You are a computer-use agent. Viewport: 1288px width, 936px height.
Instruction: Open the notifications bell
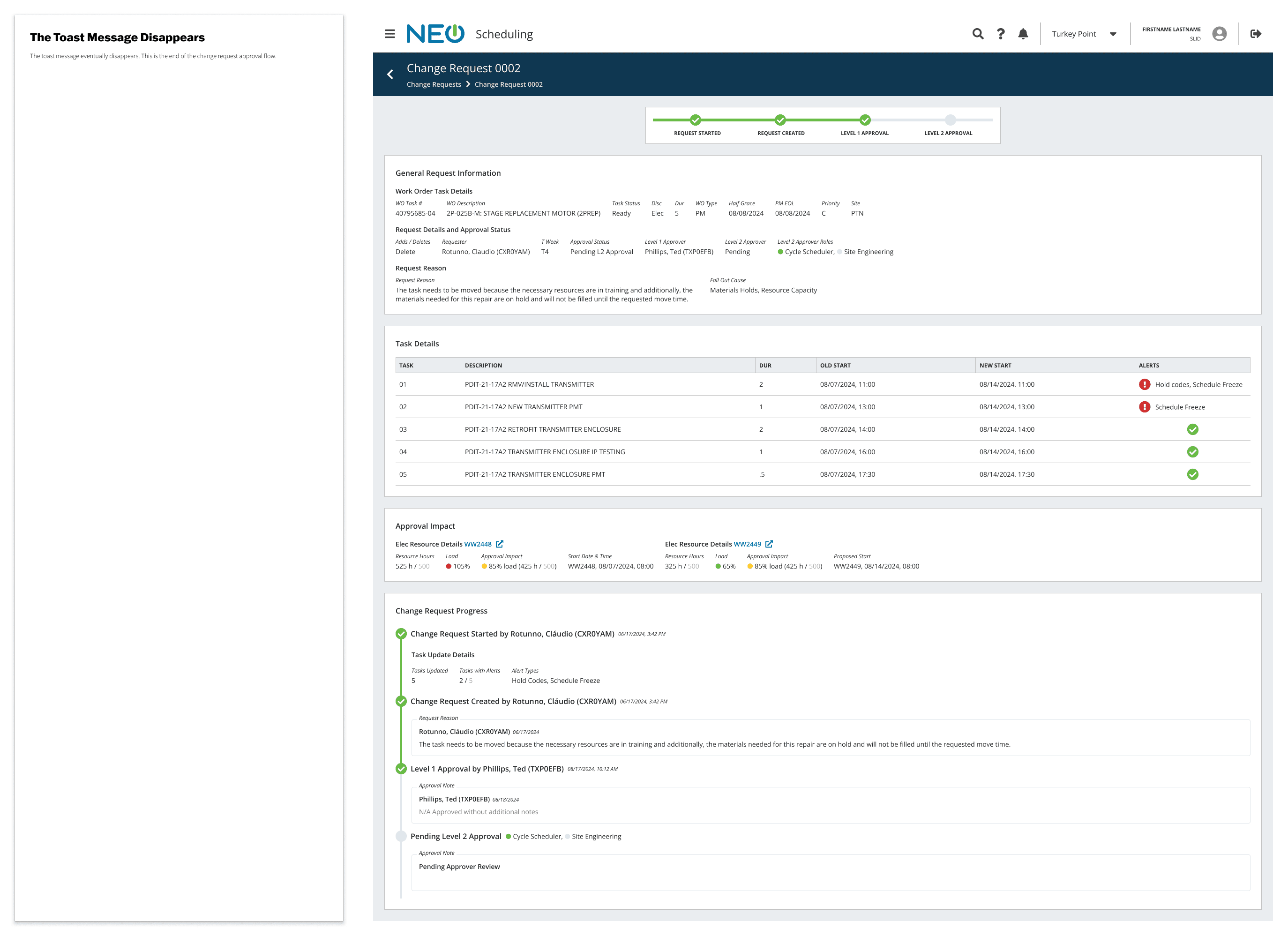(x=1023, y=34)
